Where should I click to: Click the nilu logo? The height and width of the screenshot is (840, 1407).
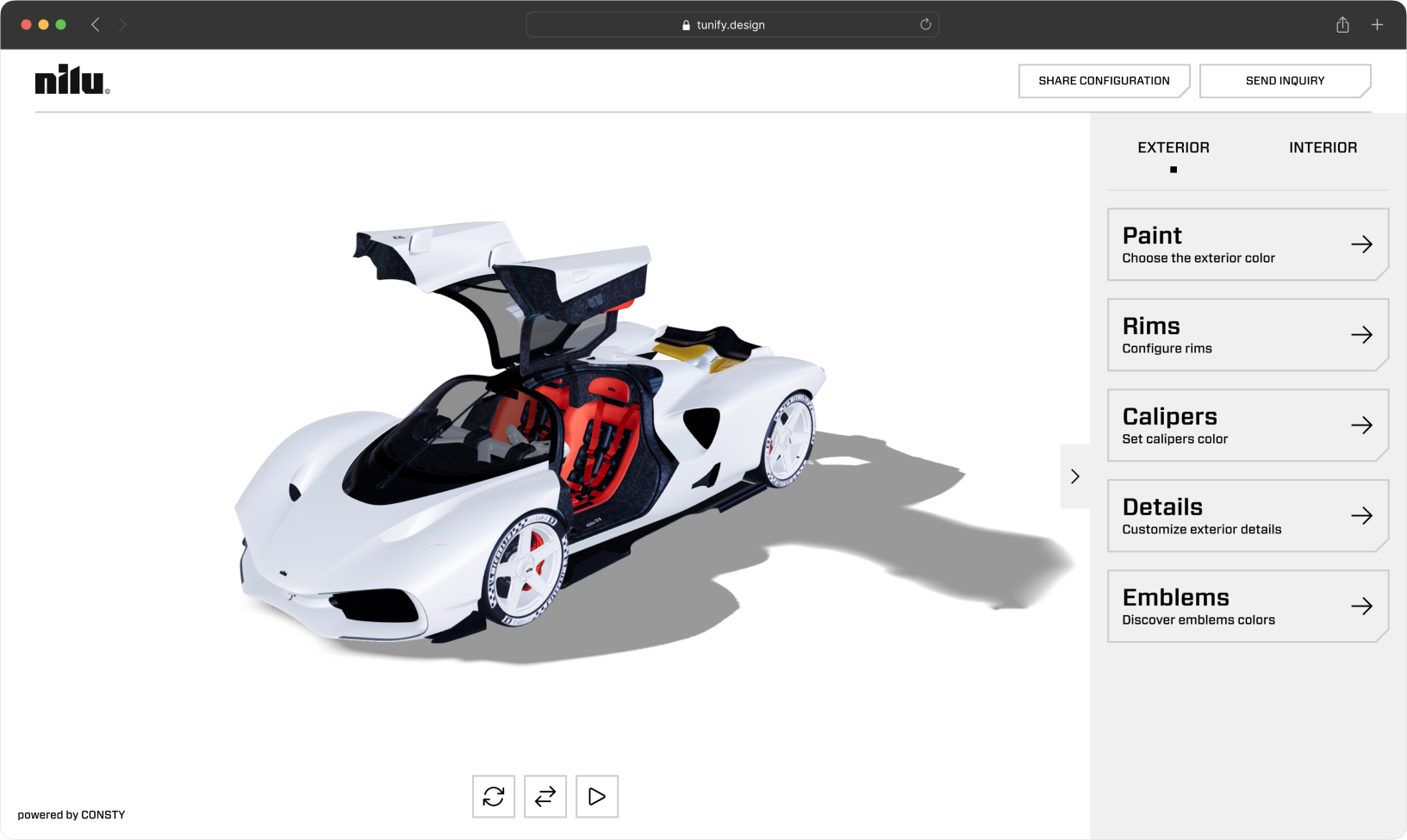[72, 79]
